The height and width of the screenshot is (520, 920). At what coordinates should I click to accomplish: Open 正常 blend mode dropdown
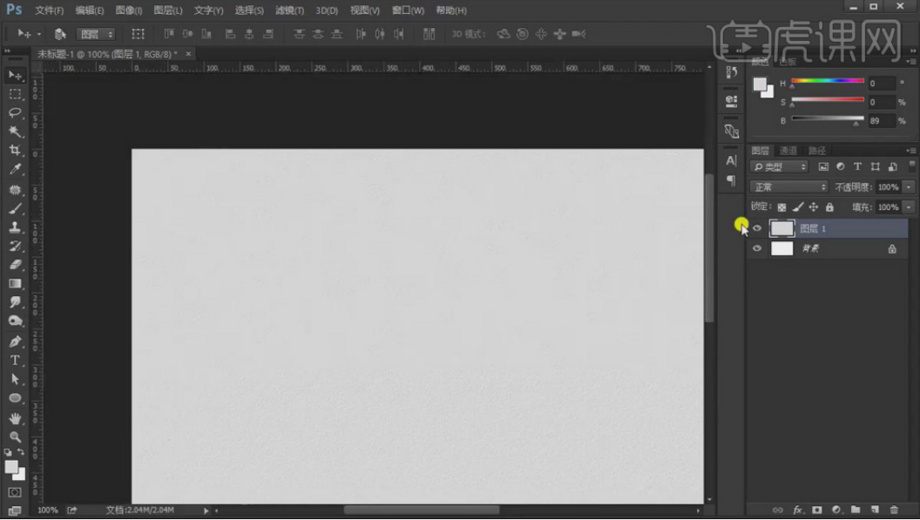789,187
